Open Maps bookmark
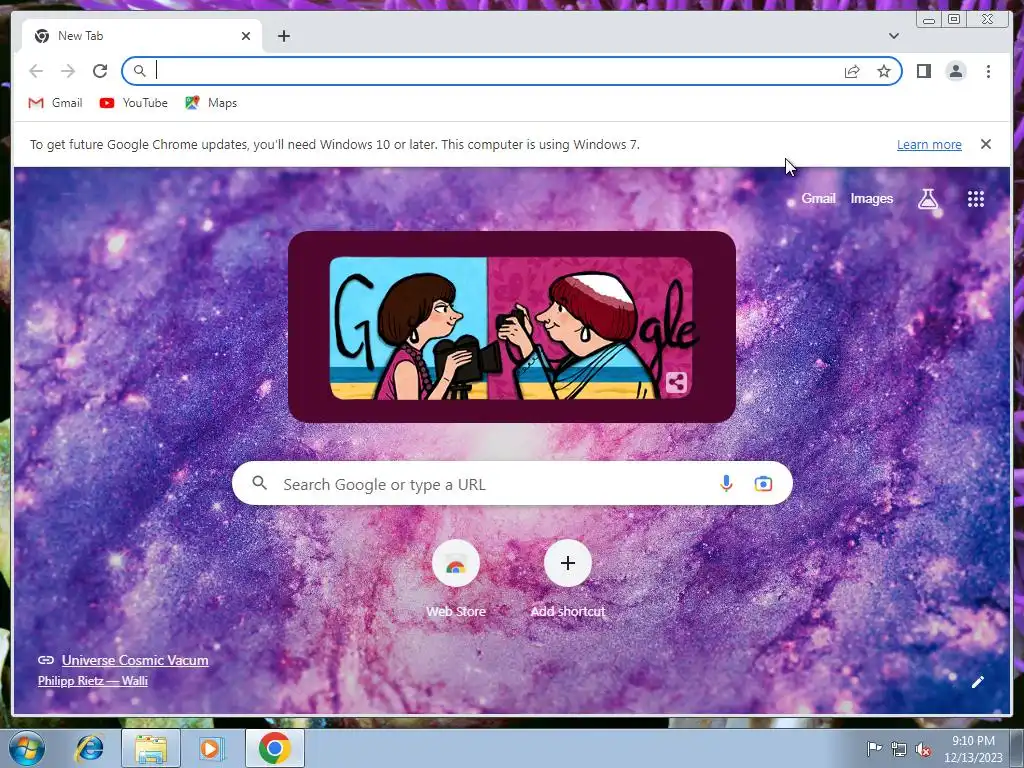 click(x=211, y=103)
